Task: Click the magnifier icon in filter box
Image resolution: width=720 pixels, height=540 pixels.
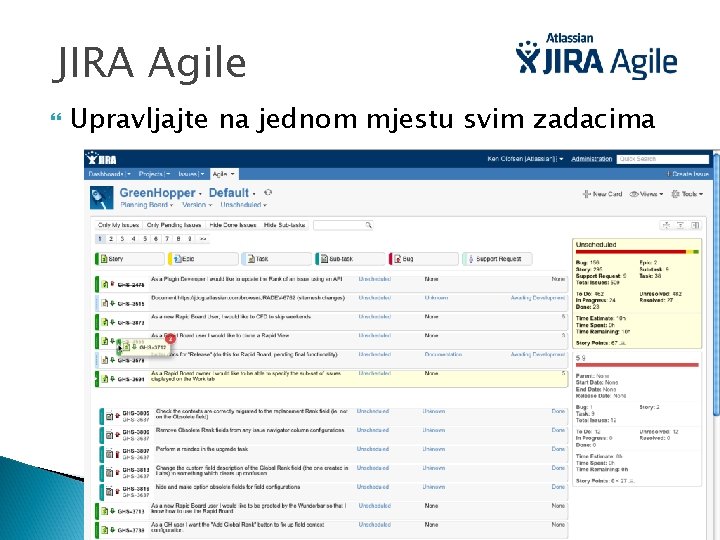Action: click(x=368, y=225)
